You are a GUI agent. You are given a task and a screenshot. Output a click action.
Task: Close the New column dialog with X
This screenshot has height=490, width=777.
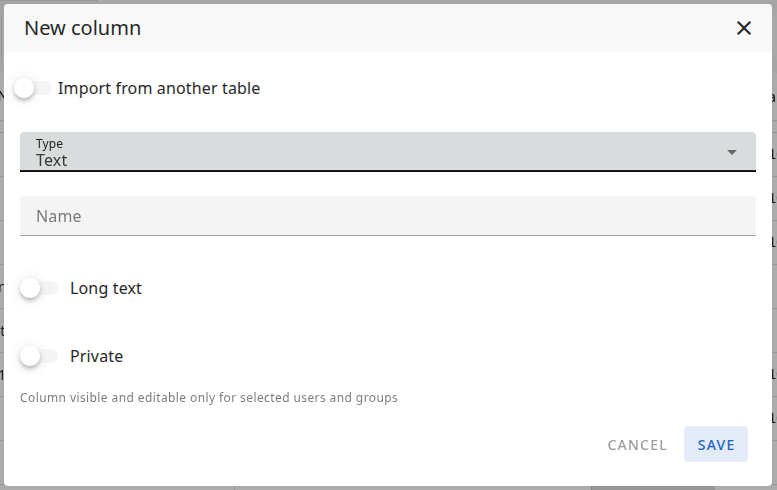744,28
